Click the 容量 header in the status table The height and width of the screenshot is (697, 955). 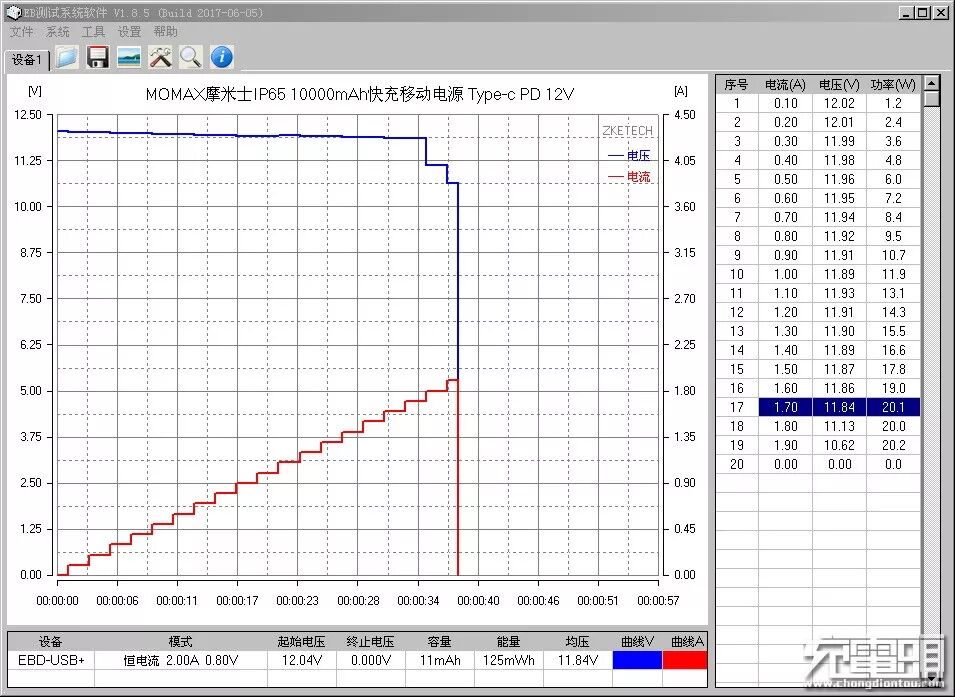pos(440,642)
